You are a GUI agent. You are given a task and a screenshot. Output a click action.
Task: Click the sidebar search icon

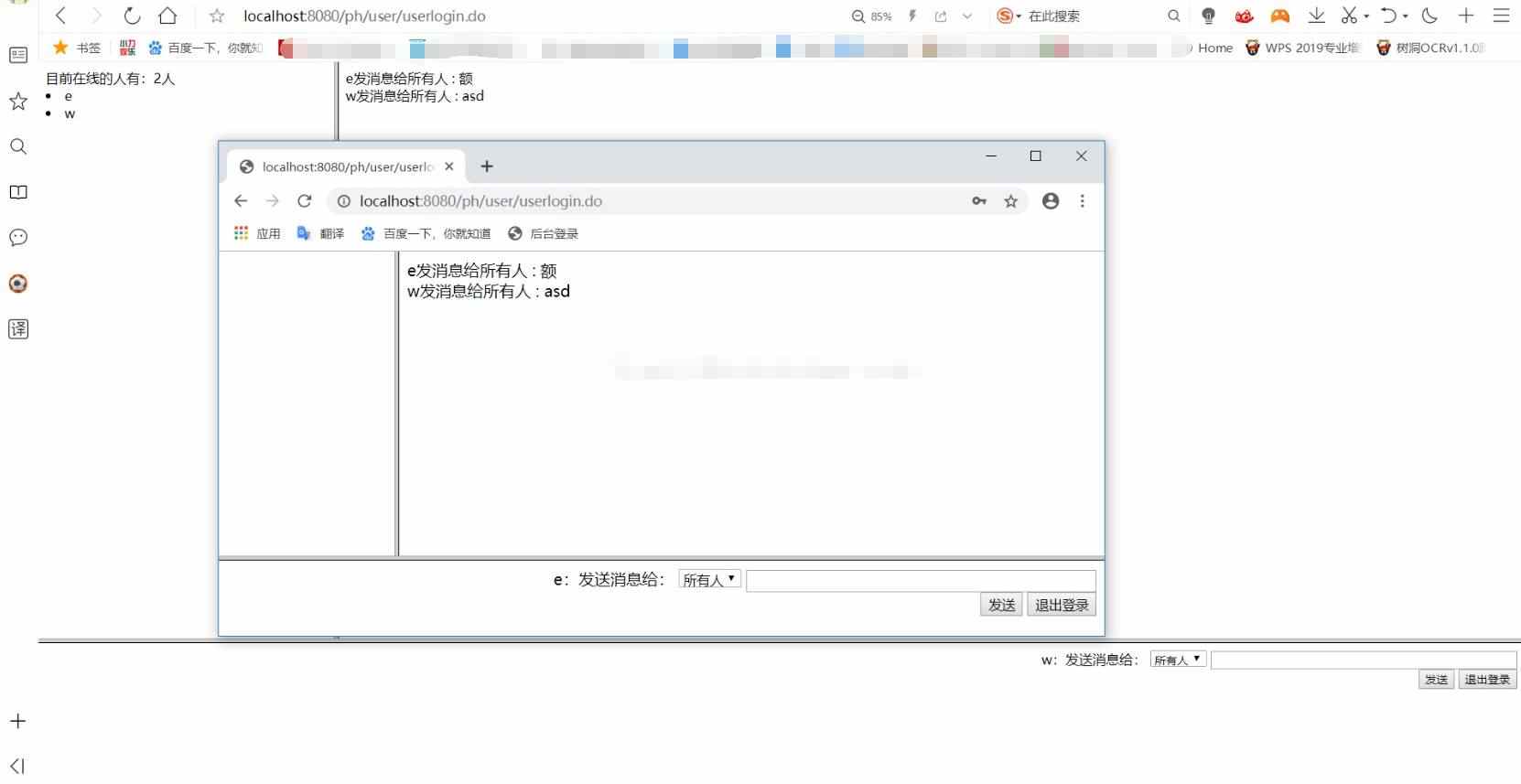tap(18, 146)
